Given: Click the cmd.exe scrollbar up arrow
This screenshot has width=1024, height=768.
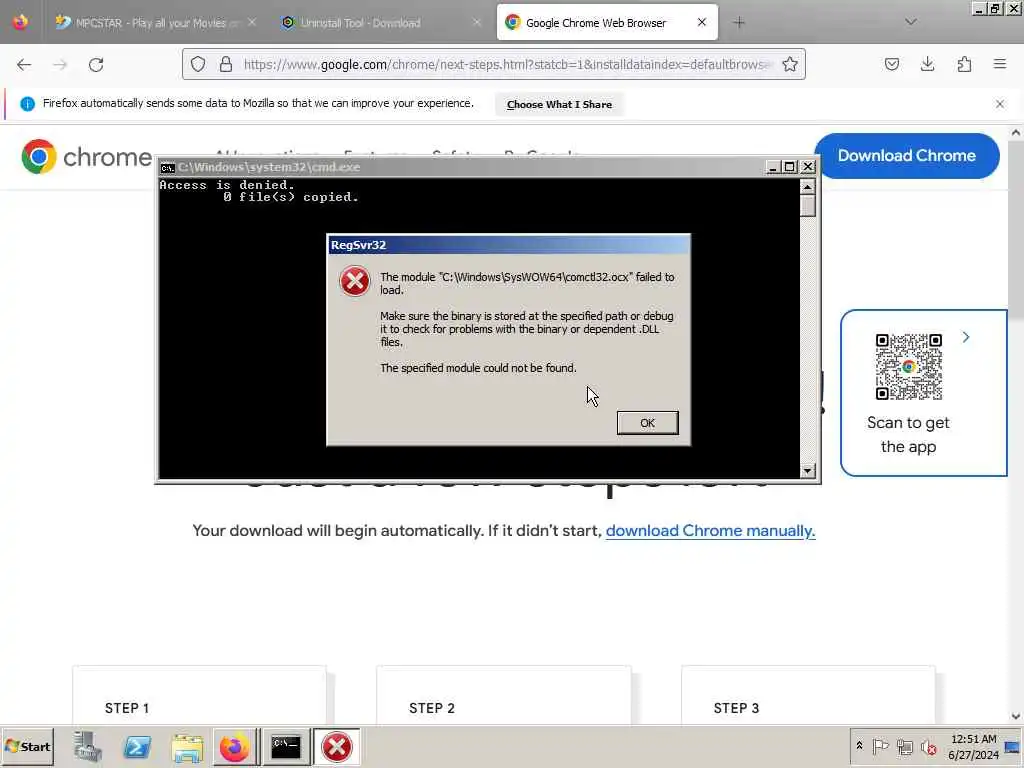Looking at the screenshot, I should pyautogui.click(x=808, y=187).
